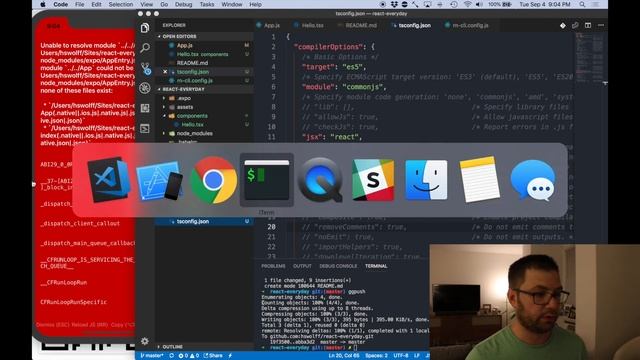This screenshot has width=640, height=360.
Task: Select Visual Studio Code in the app switcher
Action: click(x=108, y=180)
